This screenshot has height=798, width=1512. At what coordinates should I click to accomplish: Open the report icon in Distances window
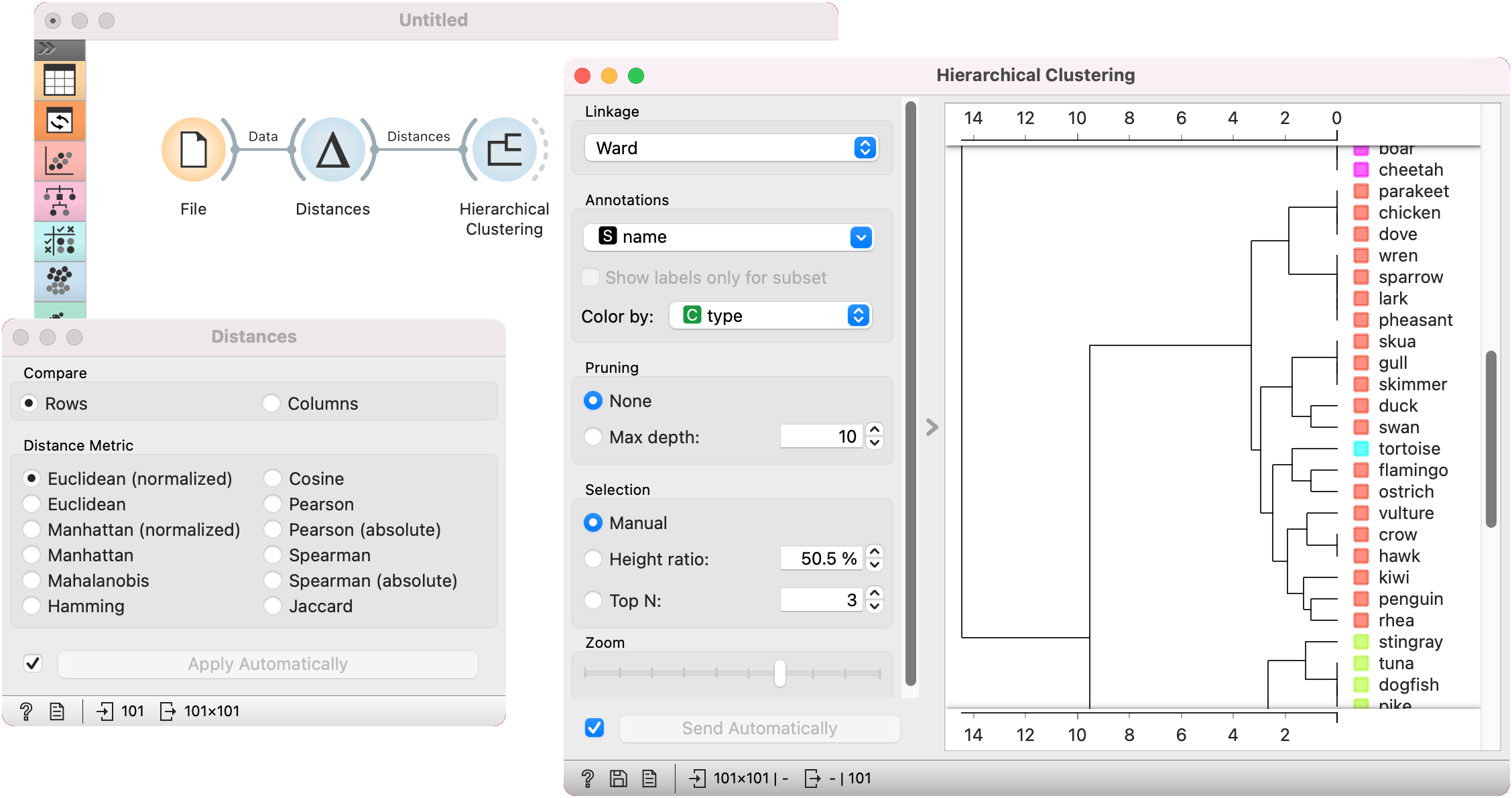[x=57, y=711]
